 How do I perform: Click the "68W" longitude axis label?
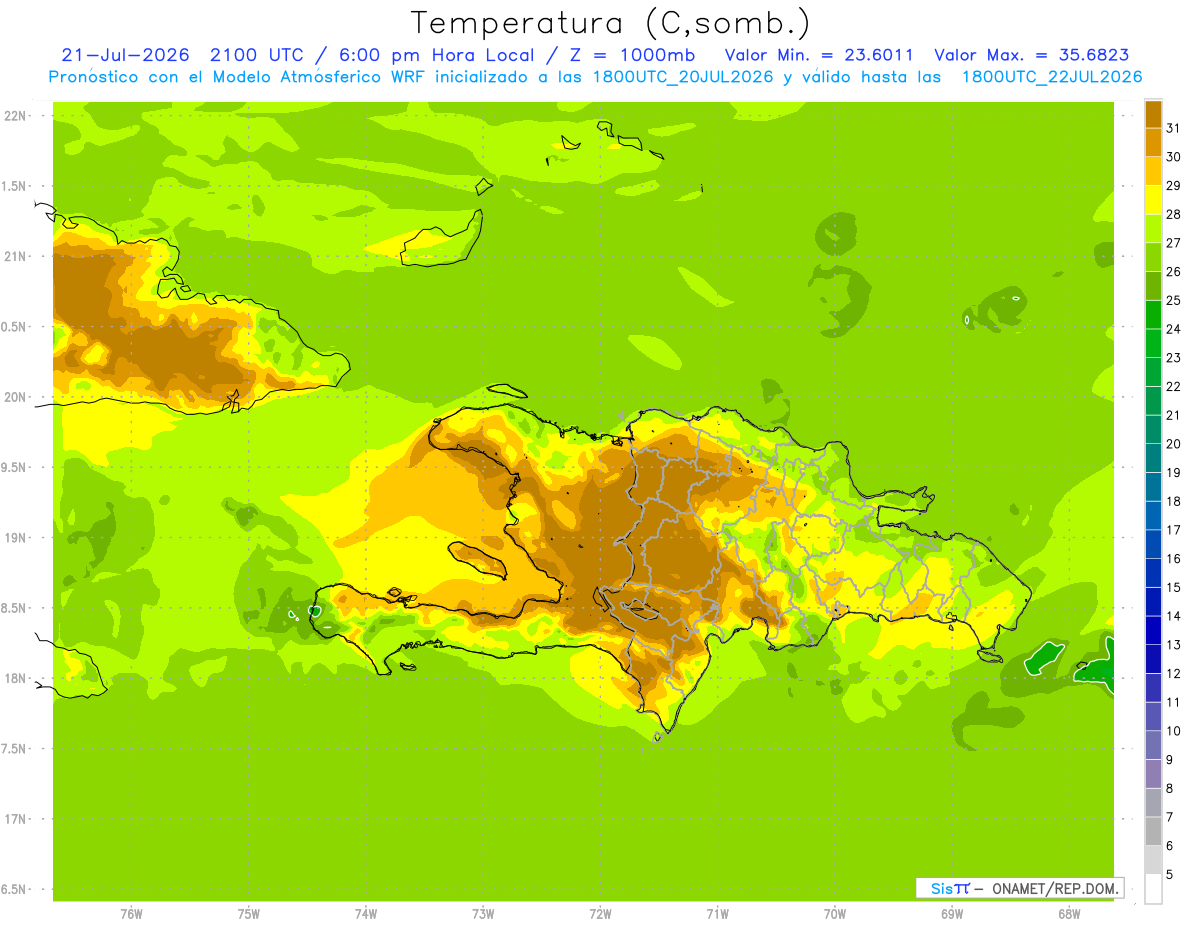click(1069, 914)
